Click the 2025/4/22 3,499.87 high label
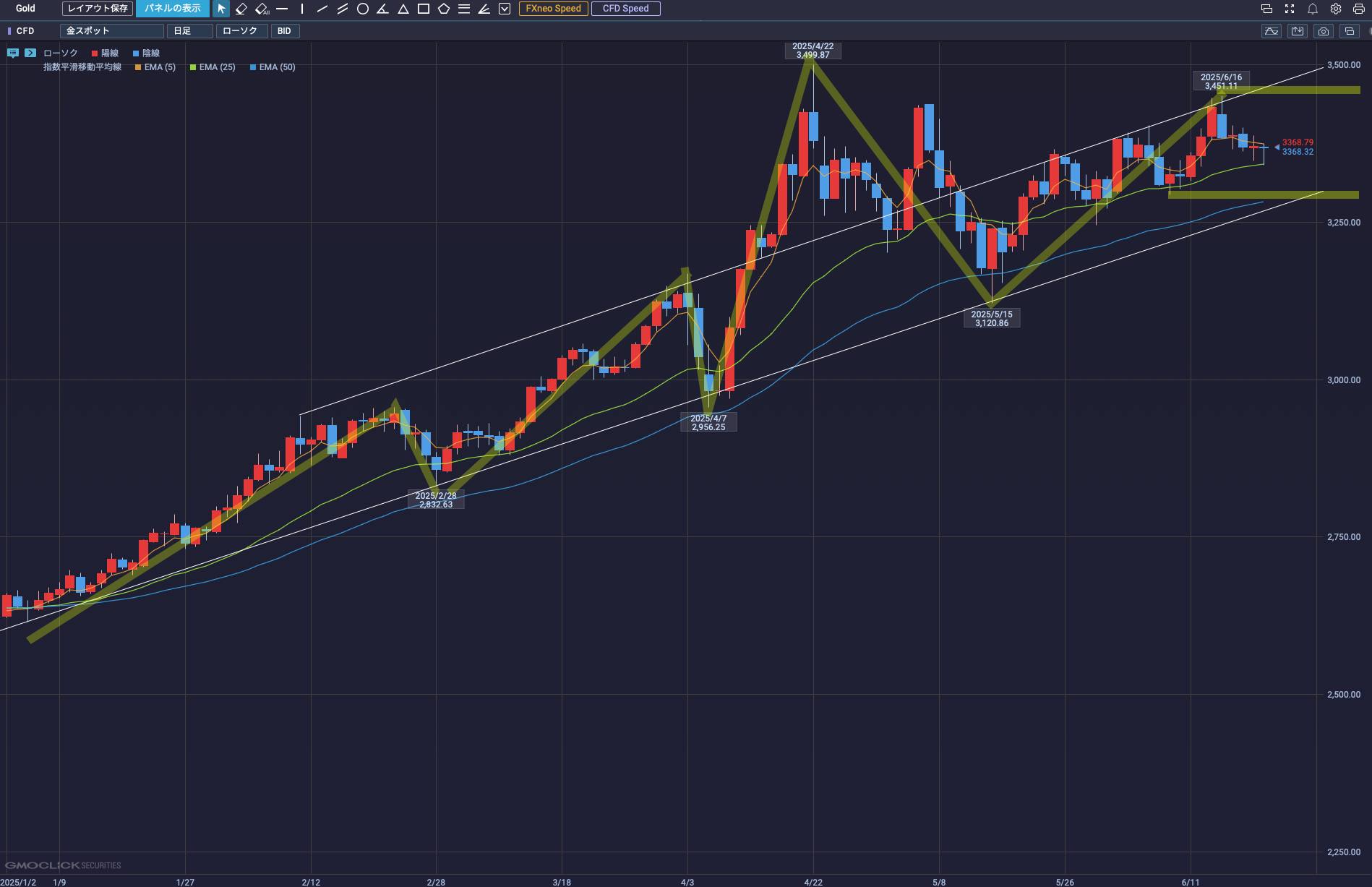 tap(813, 51)
